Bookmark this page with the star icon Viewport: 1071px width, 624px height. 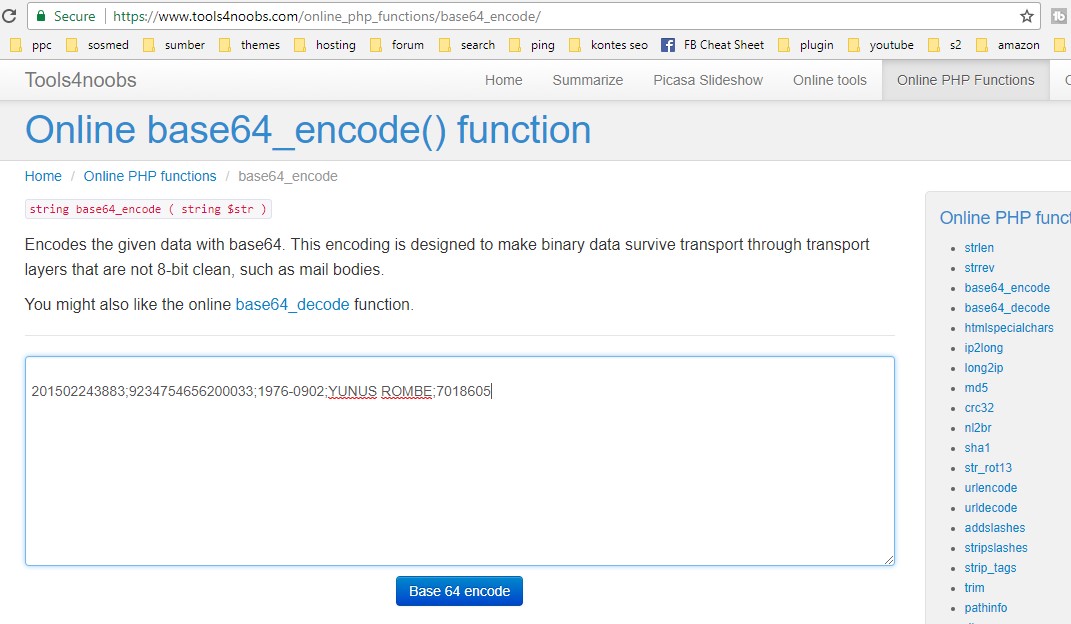tap(1027, 16)
